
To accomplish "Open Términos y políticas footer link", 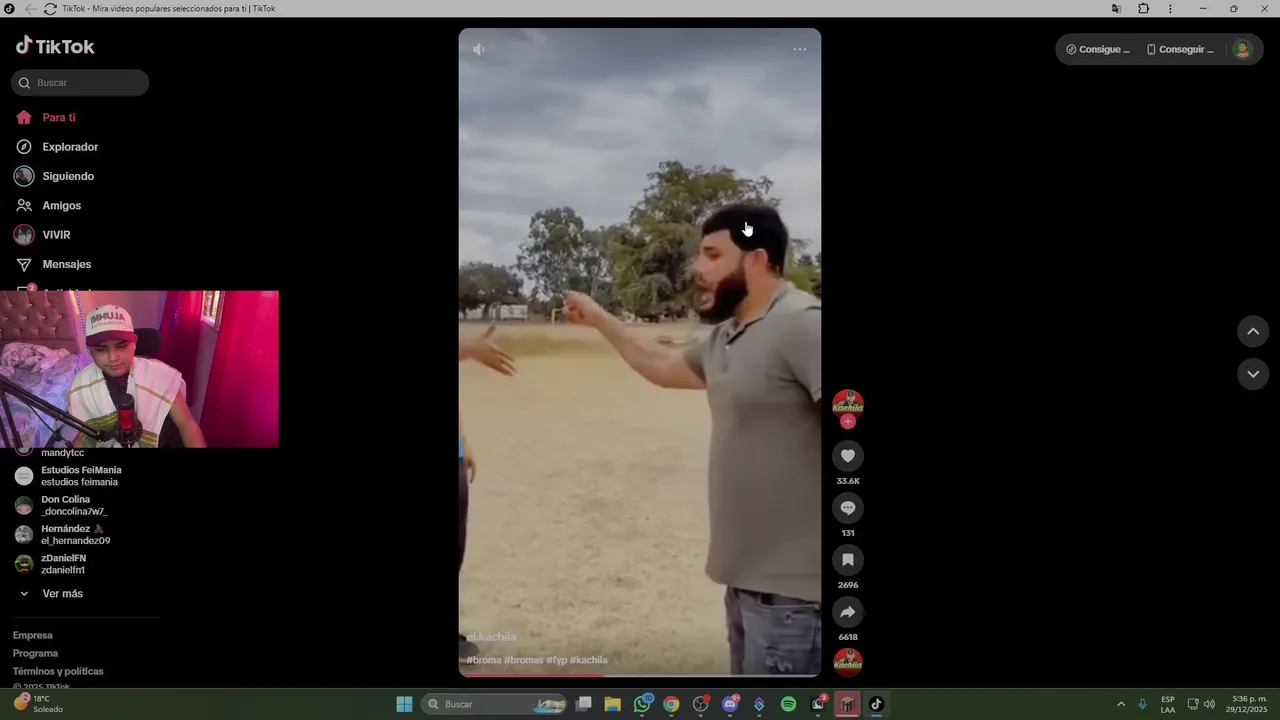I will coord(58,671).
